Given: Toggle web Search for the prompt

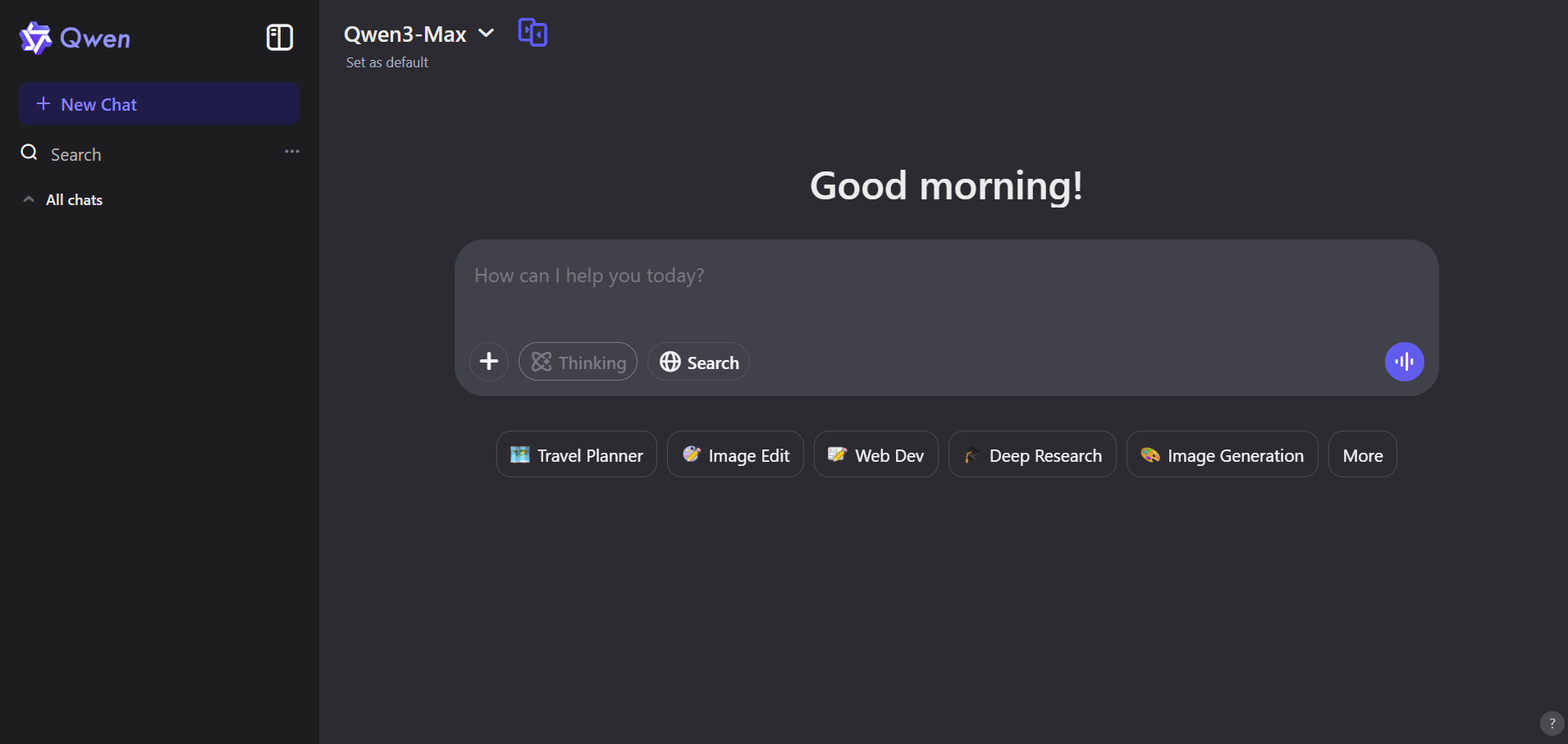Looking at the screenshot, I should click(x=698, y=361).
